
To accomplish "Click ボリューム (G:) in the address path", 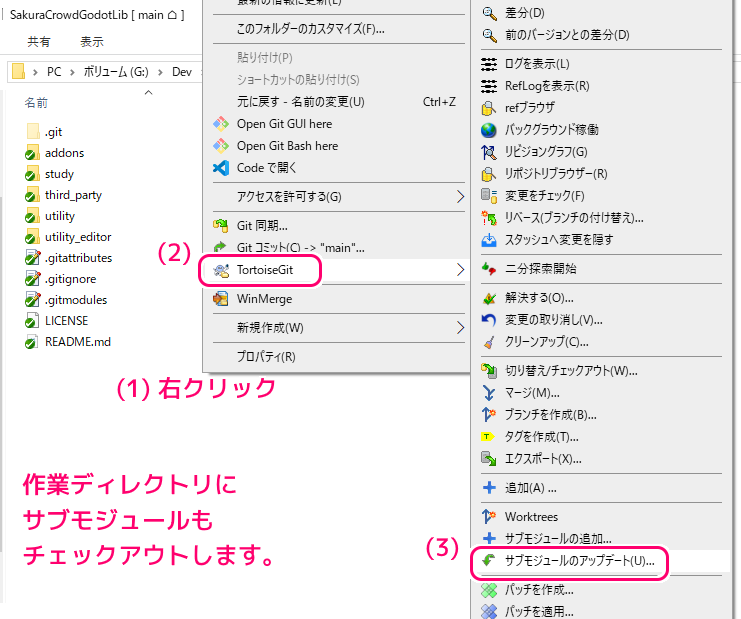I will tap(116, 72).
